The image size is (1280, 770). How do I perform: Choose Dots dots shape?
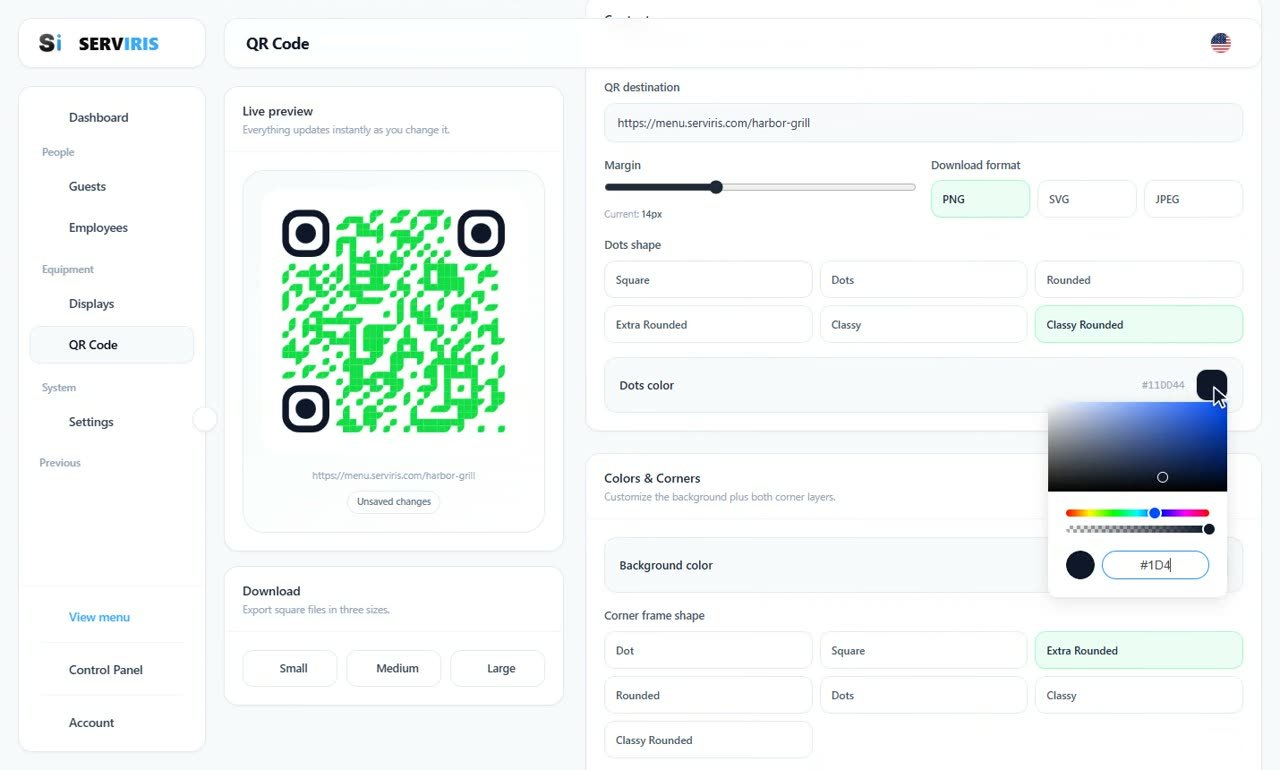pos(923,280)
